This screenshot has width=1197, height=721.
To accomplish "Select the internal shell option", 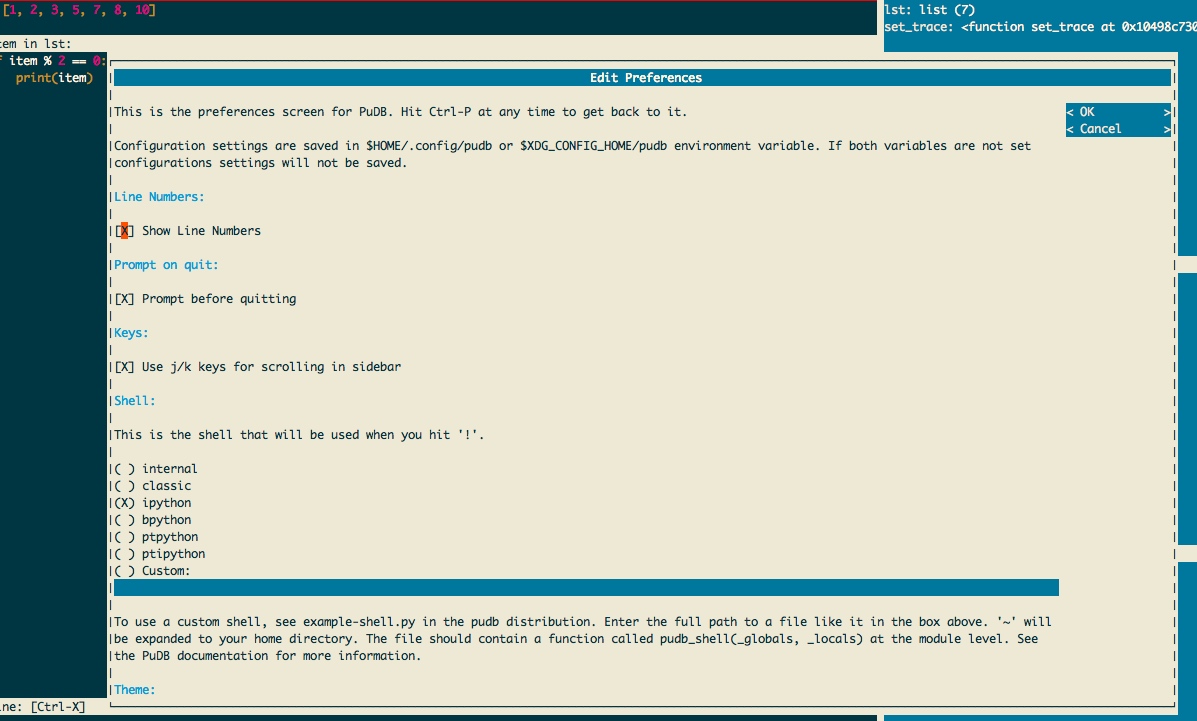I will [156, 469].
